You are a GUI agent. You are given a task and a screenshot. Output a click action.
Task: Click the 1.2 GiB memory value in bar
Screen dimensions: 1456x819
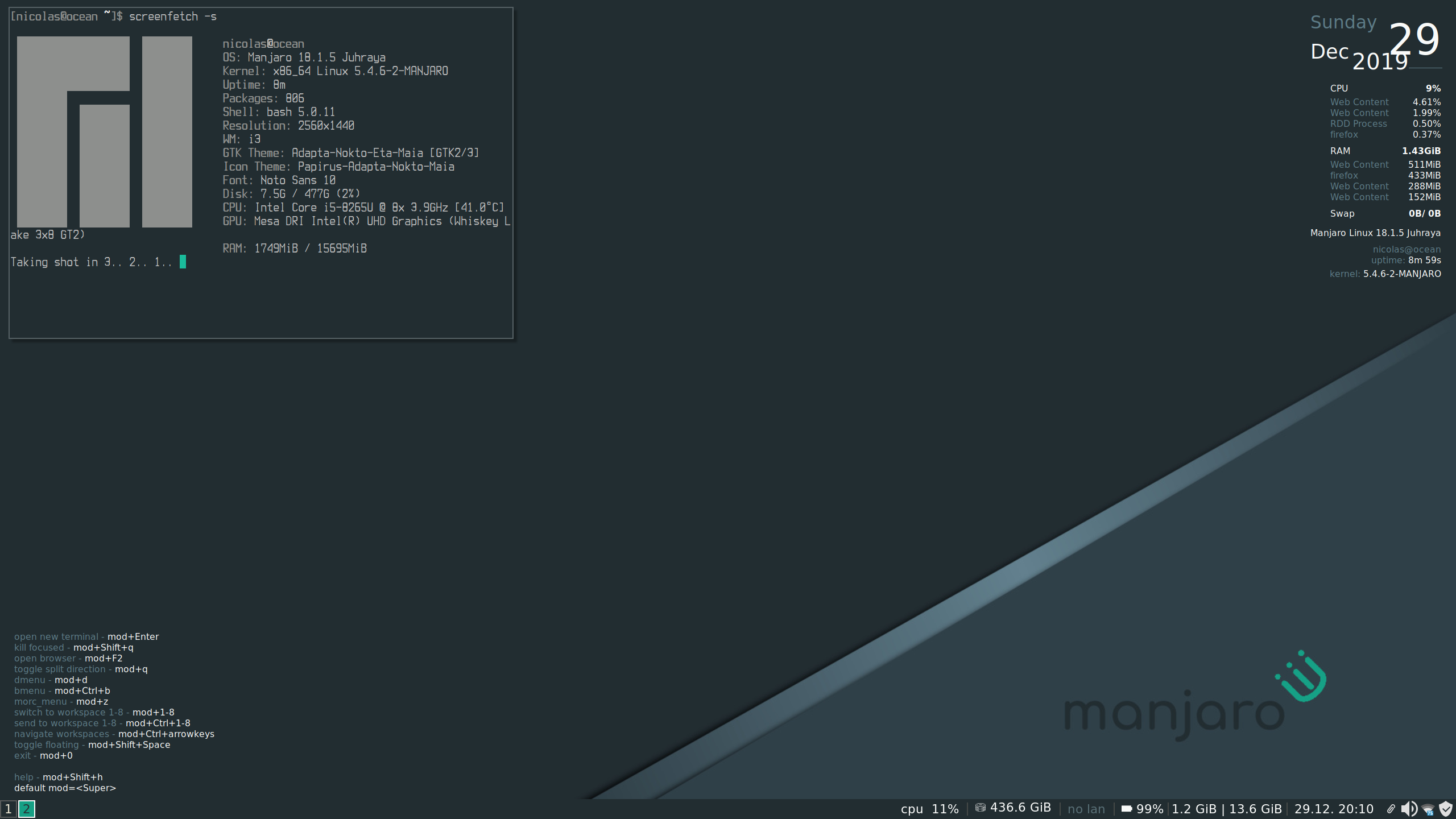coord(1194,809)
